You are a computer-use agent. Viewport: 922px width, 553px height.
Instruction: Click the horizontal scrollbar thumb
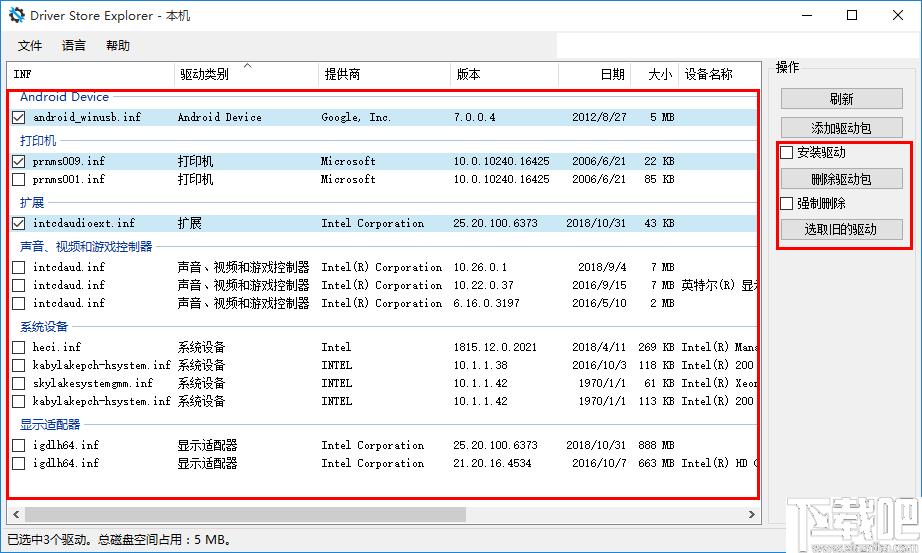[x=245, y=515]
